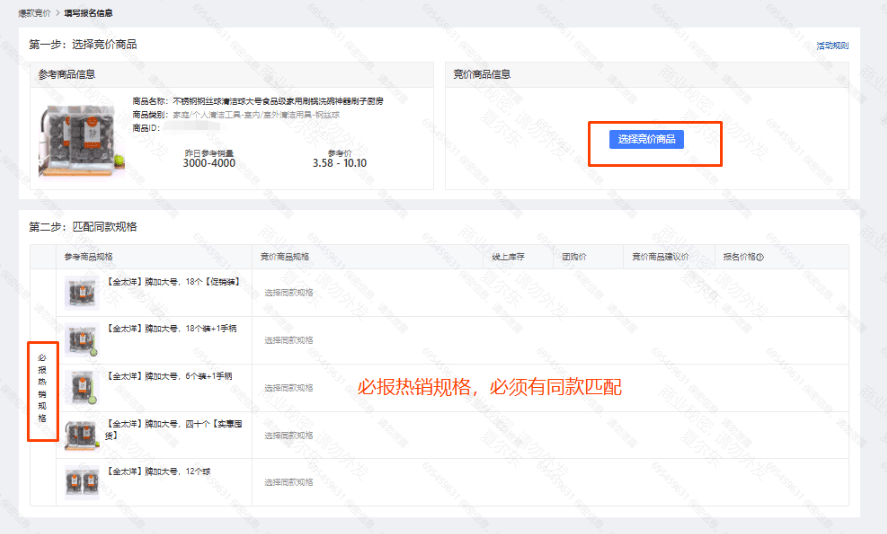Open 选择同款规格 dropdown for 12个球 row

[289, 482]
